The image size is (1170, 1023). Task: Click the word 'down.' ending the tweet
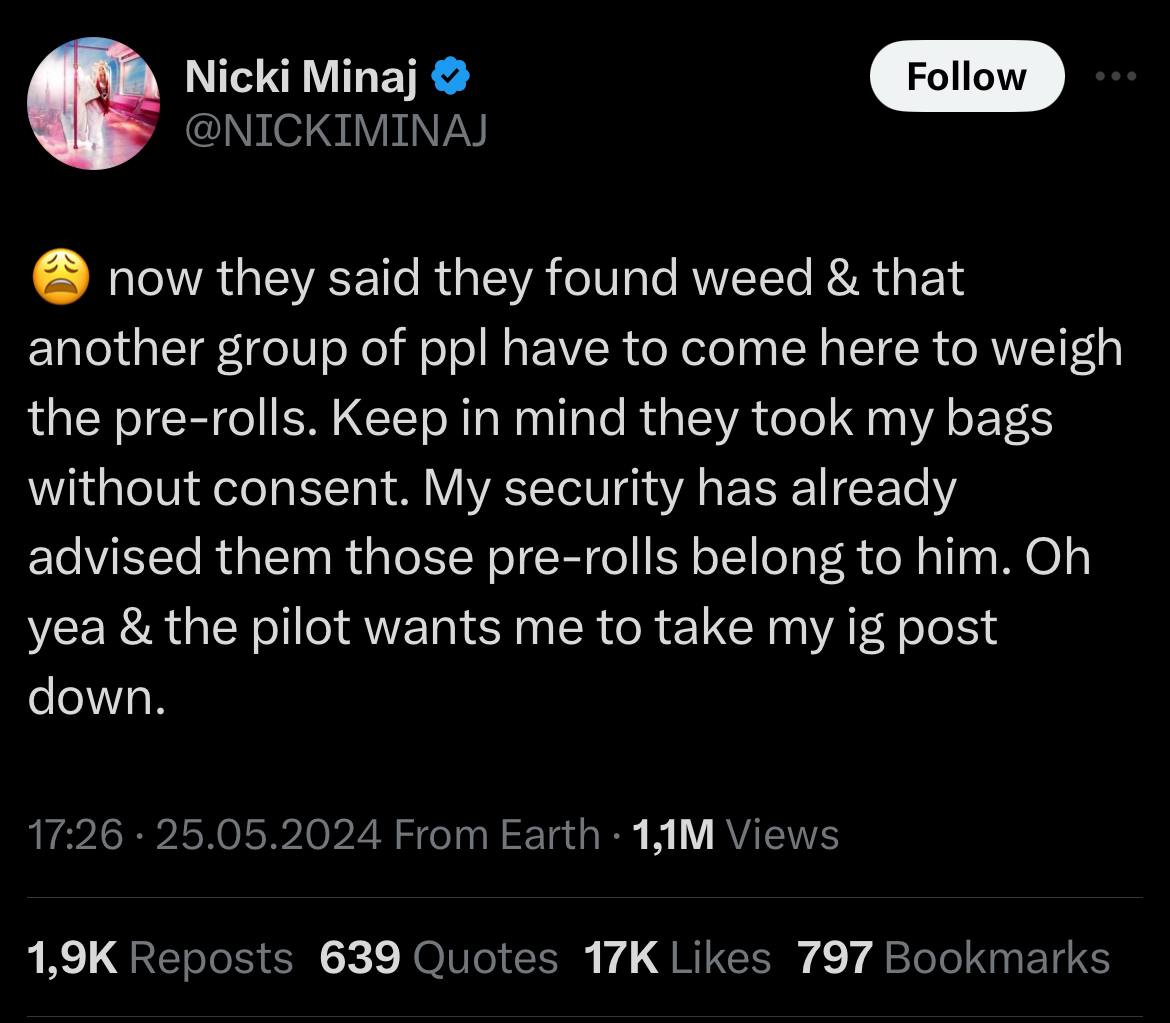95,698
